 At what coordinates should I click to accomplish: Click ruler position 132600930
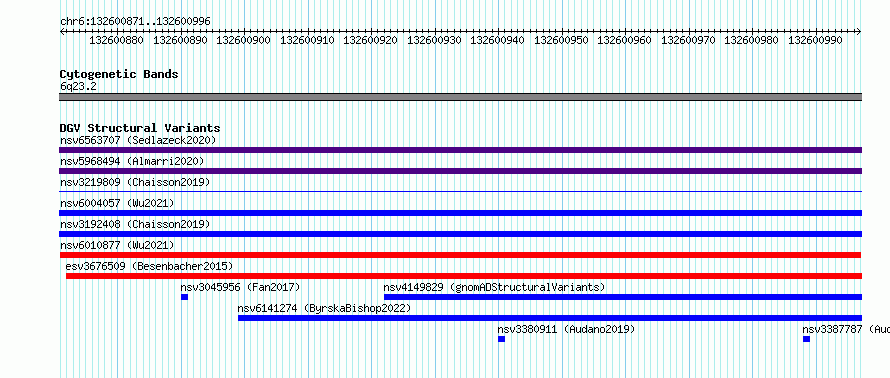(434, 41)
